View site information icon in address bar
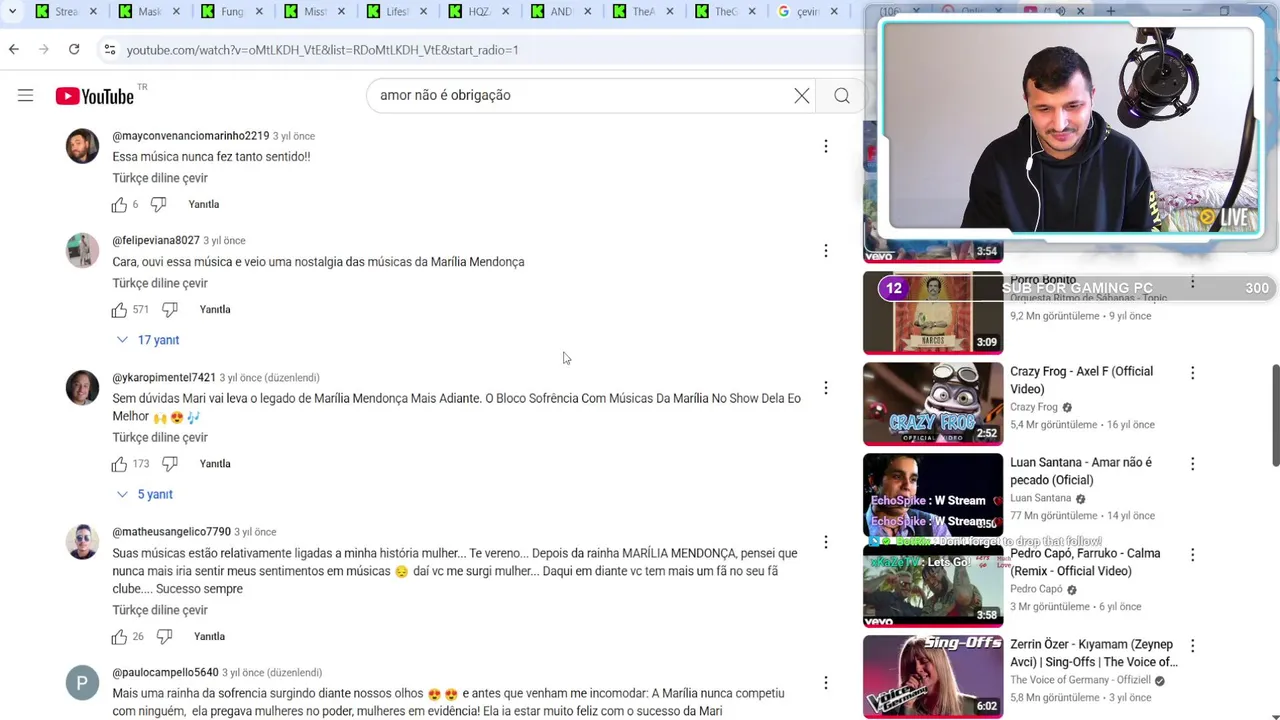 pos(109,49)
